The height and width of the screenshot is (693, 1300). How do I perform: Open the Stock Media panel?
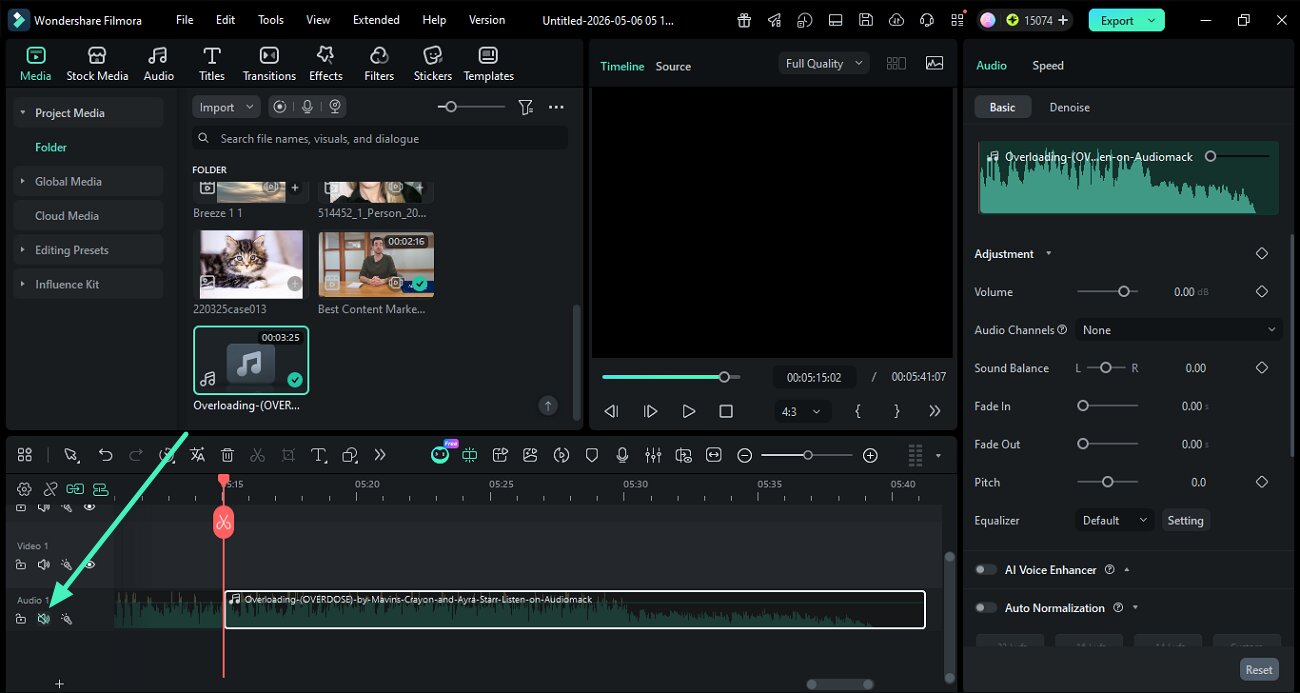click(97, 64)
